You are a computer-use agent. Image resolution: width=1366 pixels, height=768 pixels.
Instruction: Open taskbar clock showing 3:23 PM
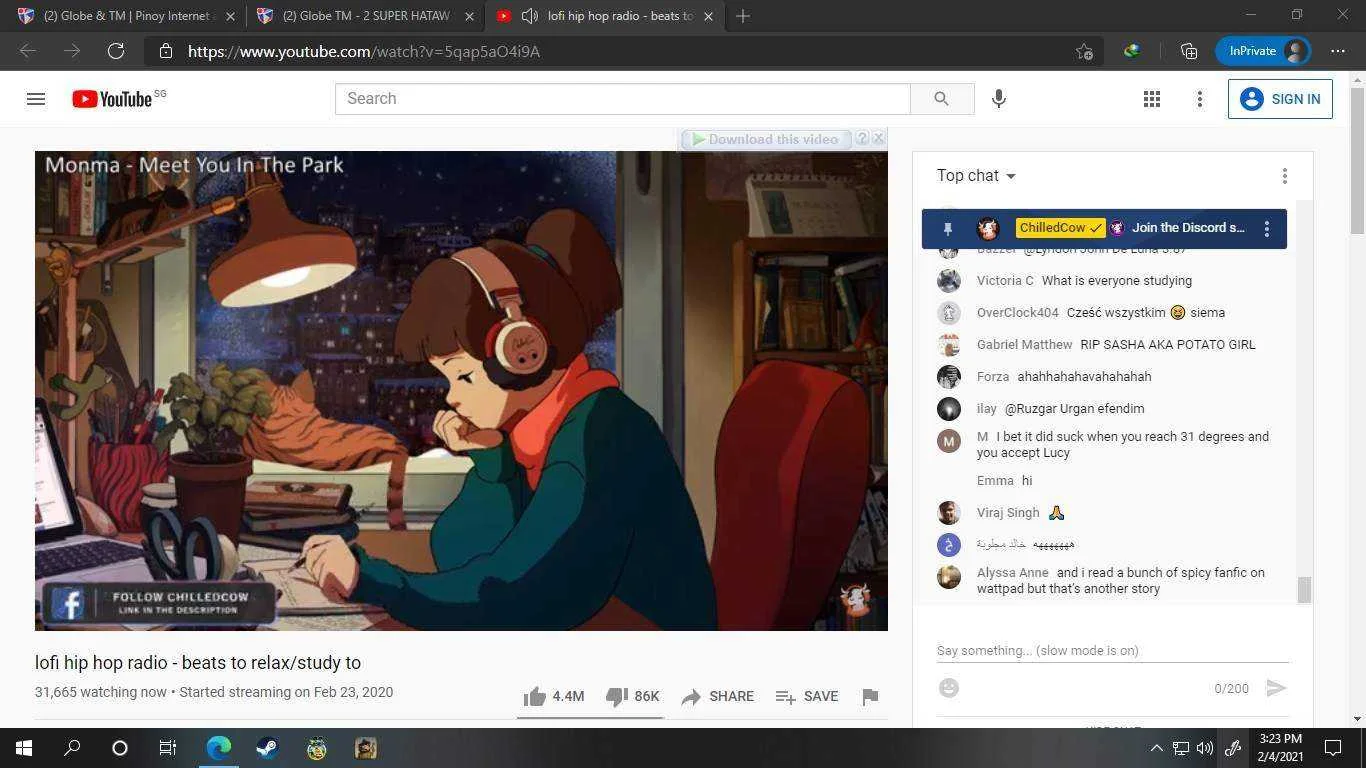pos(1281,748)
